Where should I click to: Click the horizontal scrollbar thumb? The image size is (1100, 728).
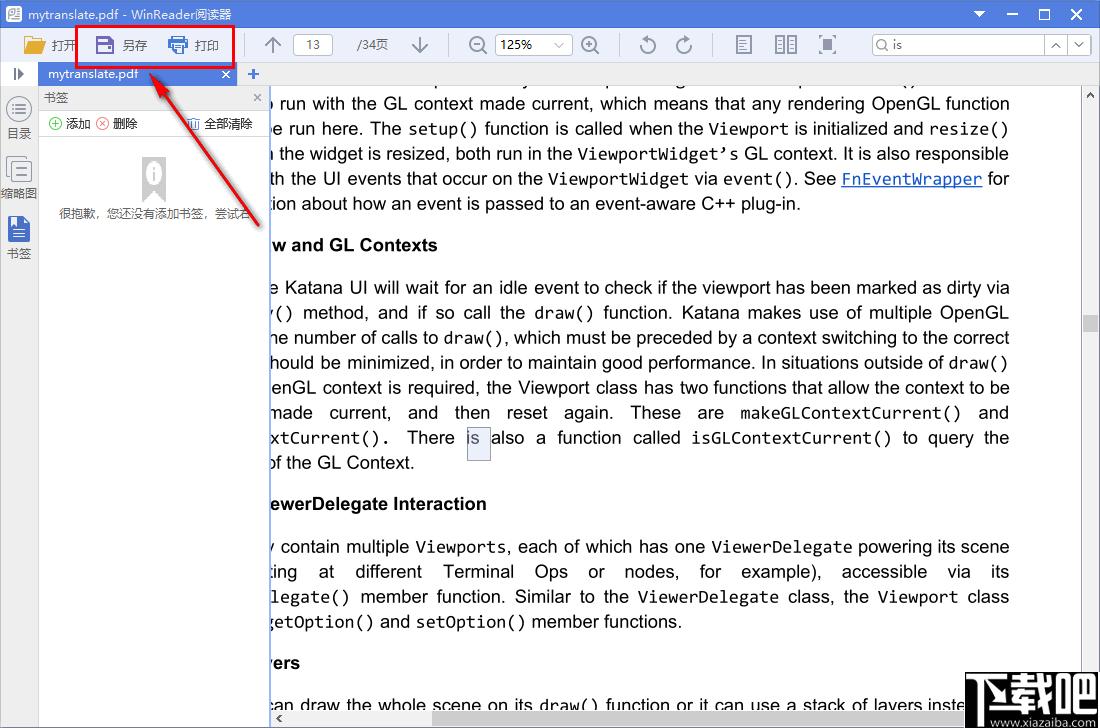click(x=698, y=719)
